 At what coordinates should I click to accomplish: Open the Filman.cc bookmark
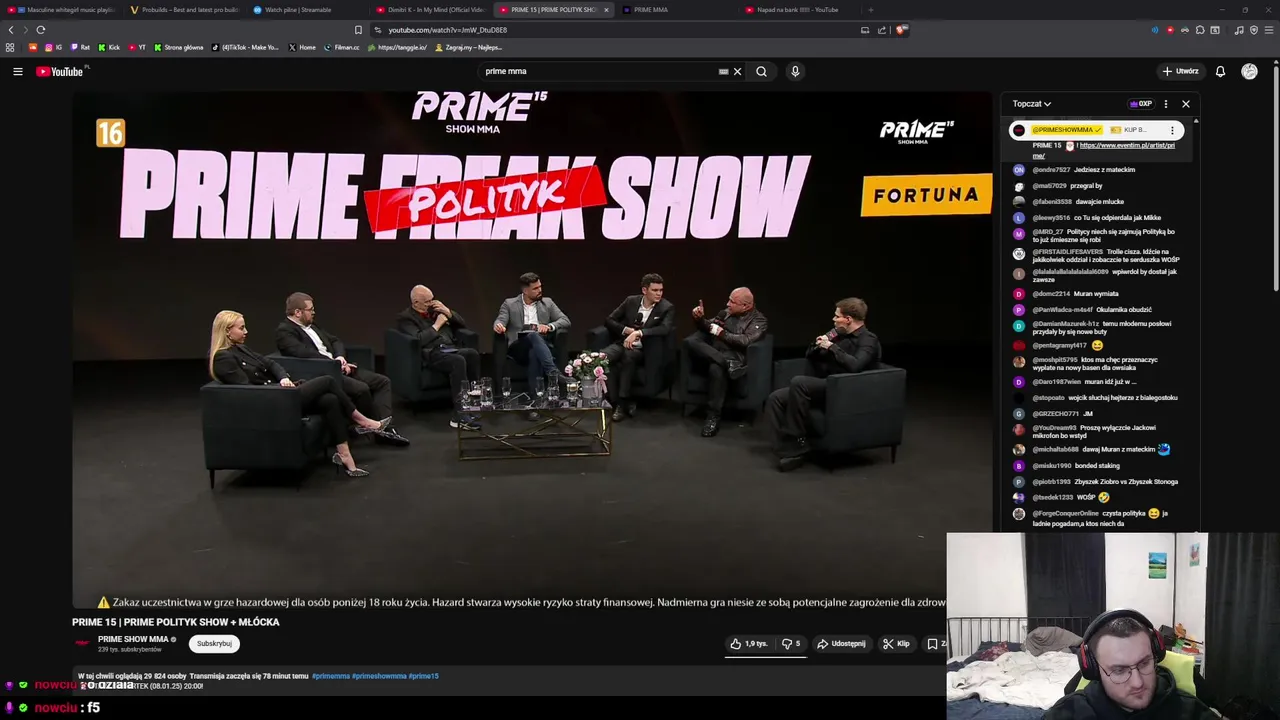342,47
